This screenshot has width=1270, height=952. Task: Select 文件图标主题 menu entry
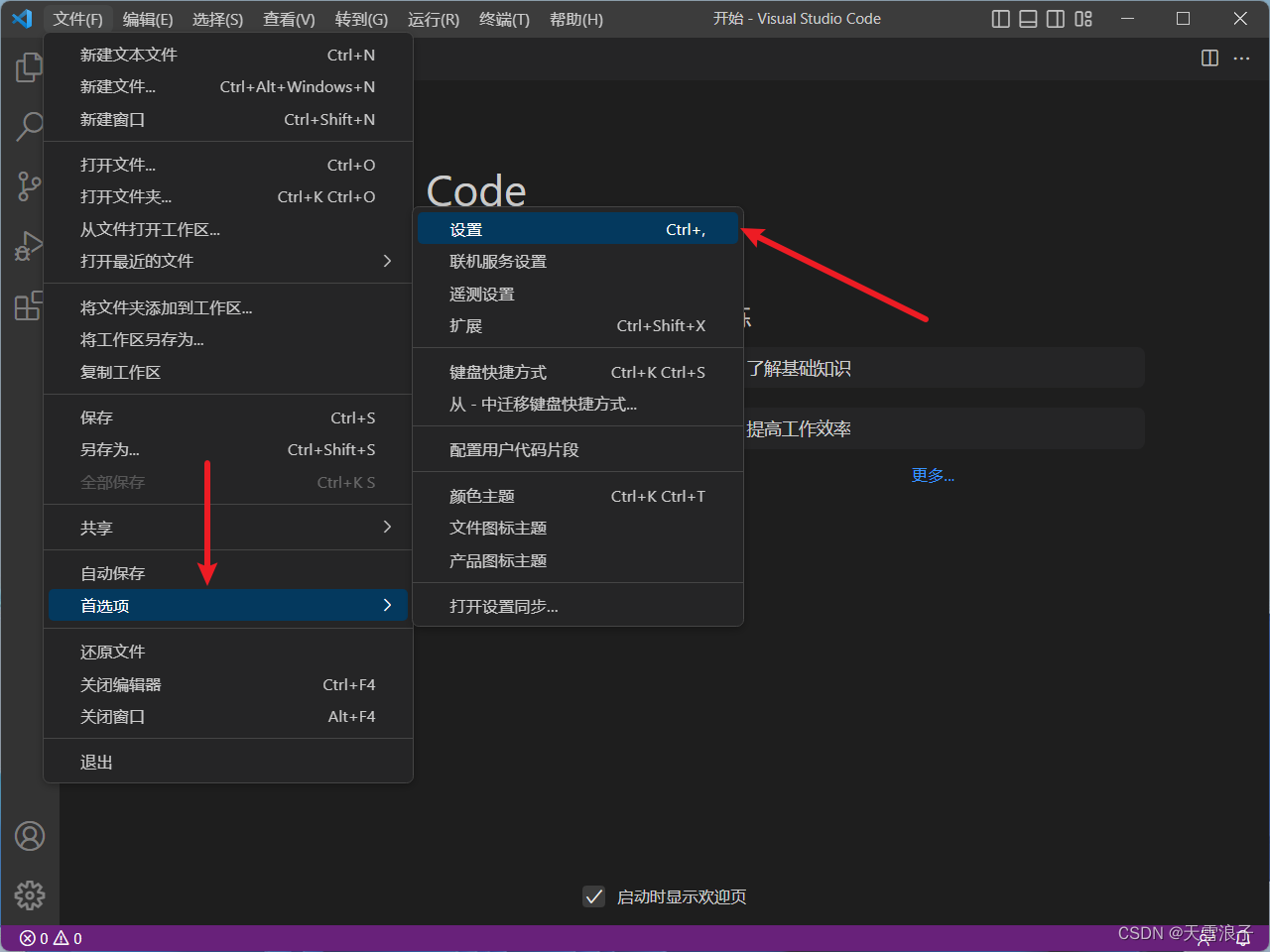(x=577, y=528)
